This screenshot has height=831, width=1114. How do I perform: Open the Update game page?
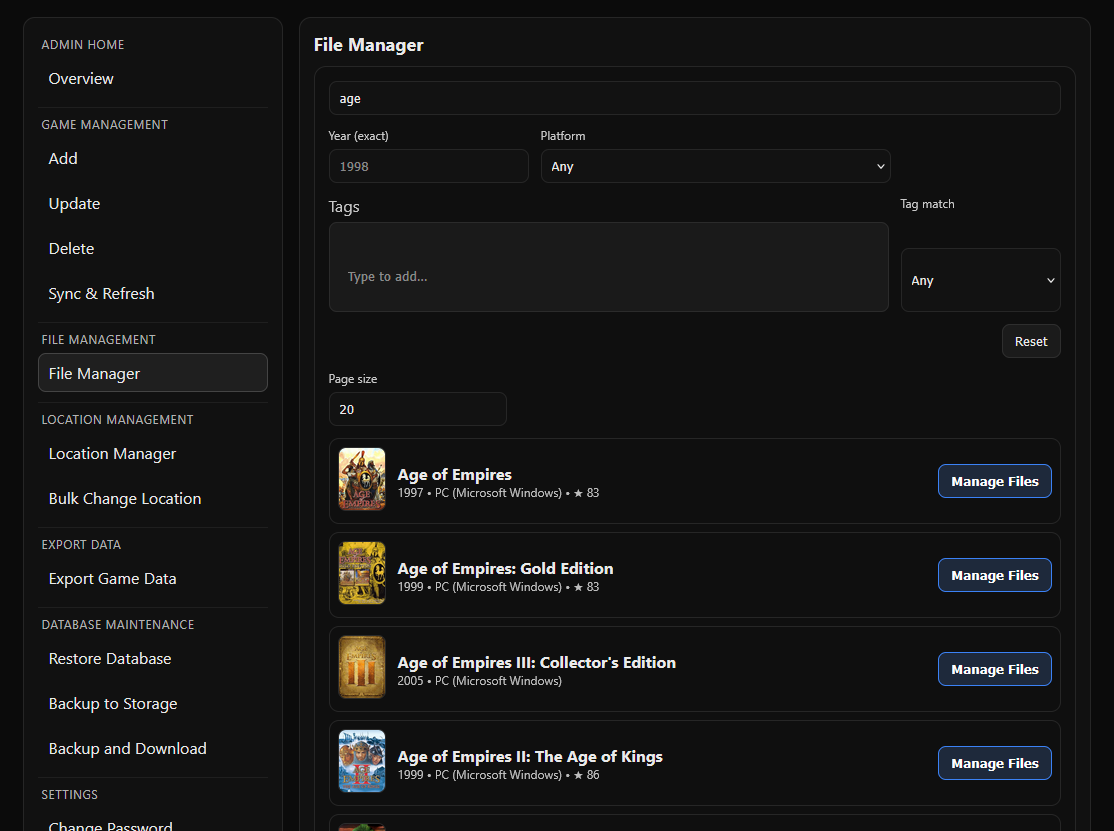pos(153,204)
